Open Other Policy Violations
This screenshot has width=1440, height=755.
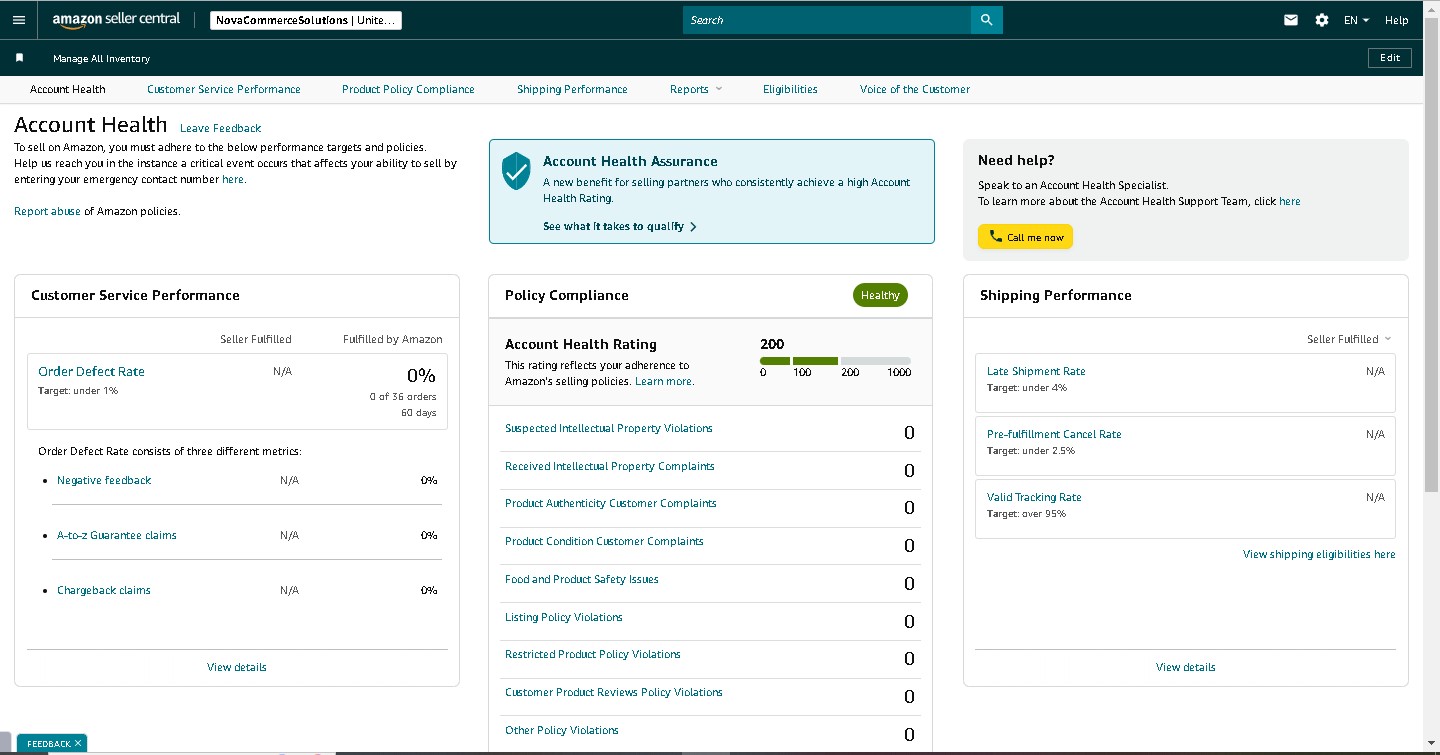point(562,730)
